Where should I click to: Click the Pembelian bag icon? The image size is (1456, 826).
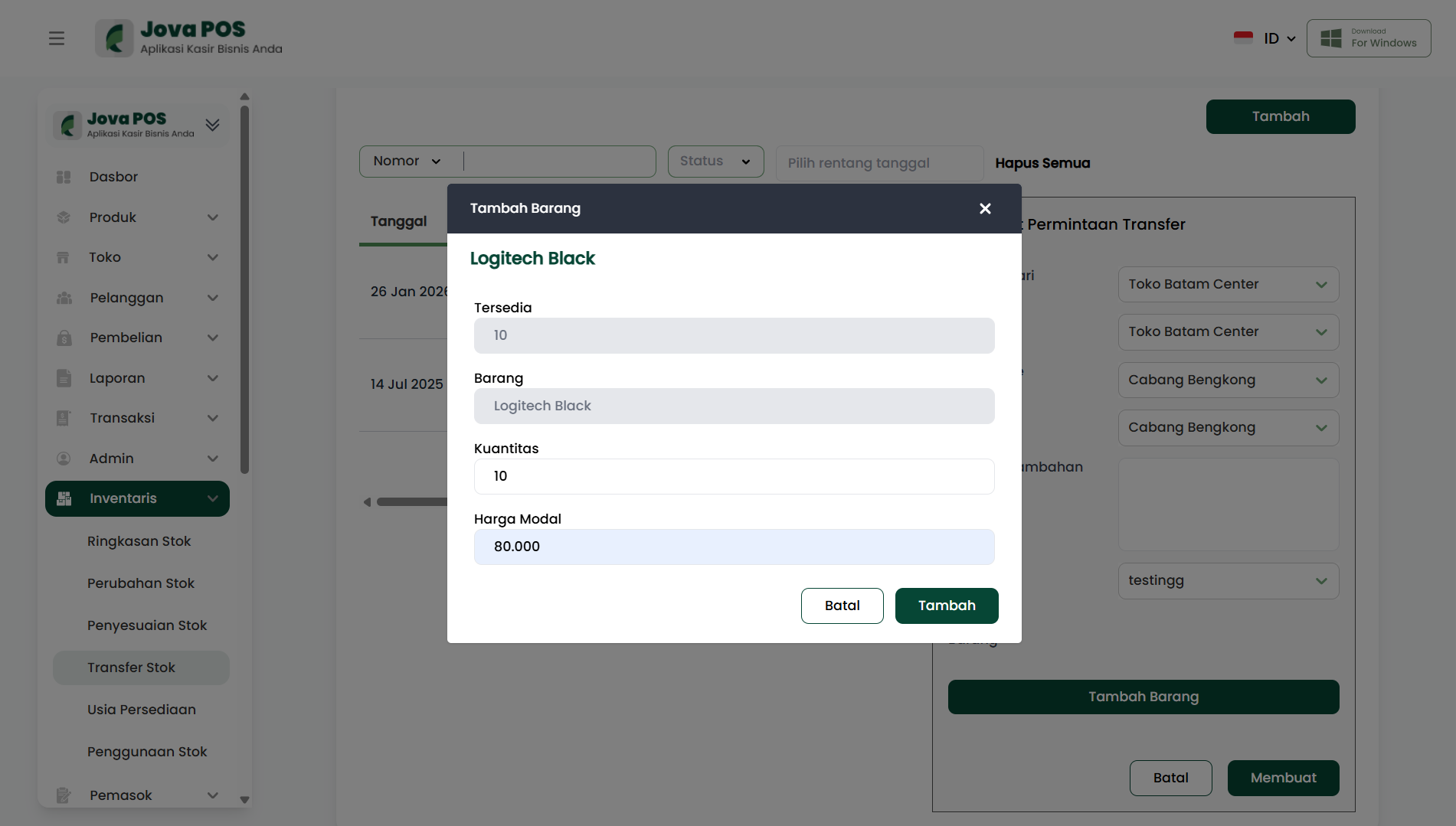point(64,338)
